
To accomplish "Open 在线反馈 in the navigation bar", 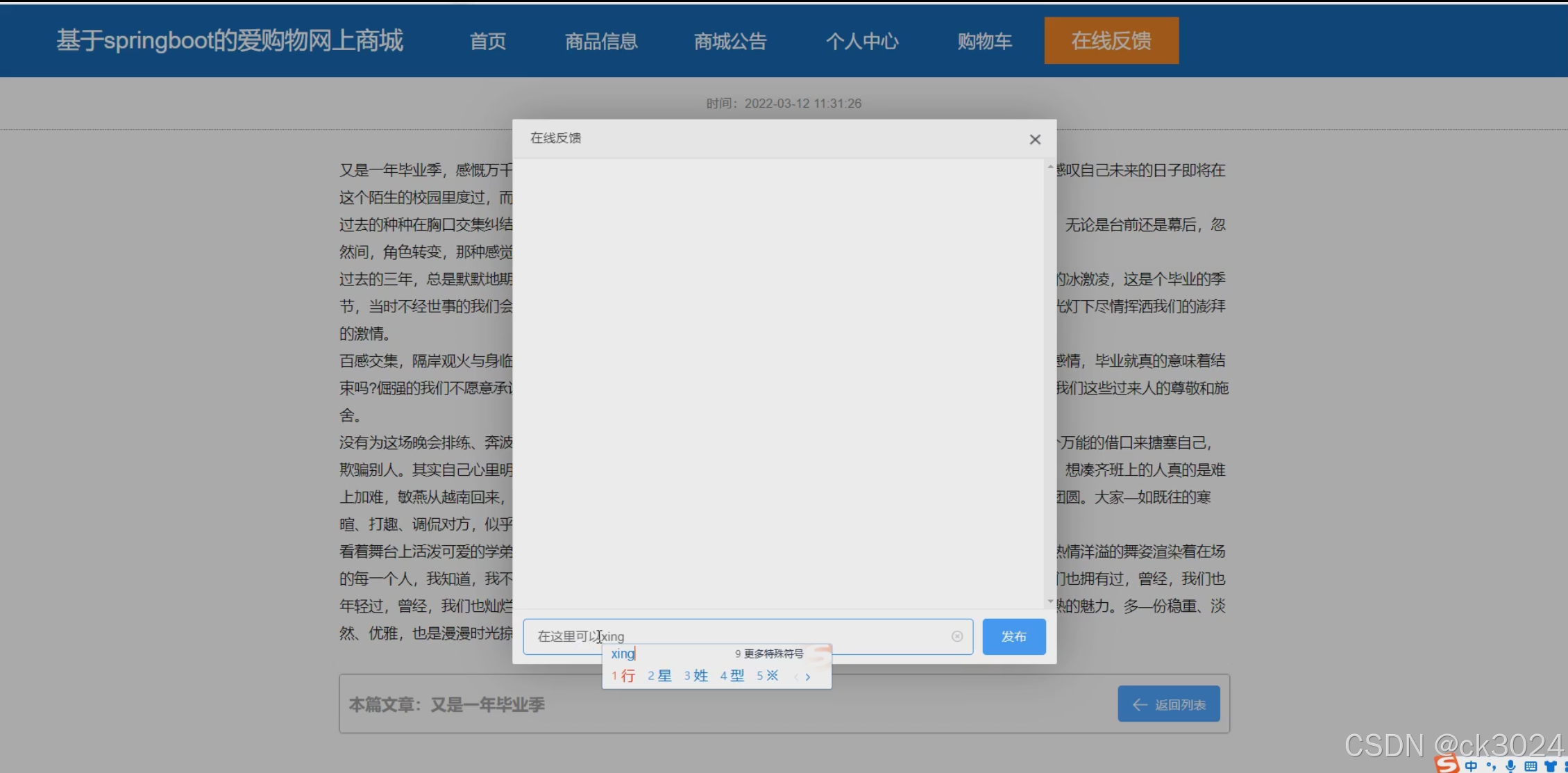I will click(x=1111, y=41).
